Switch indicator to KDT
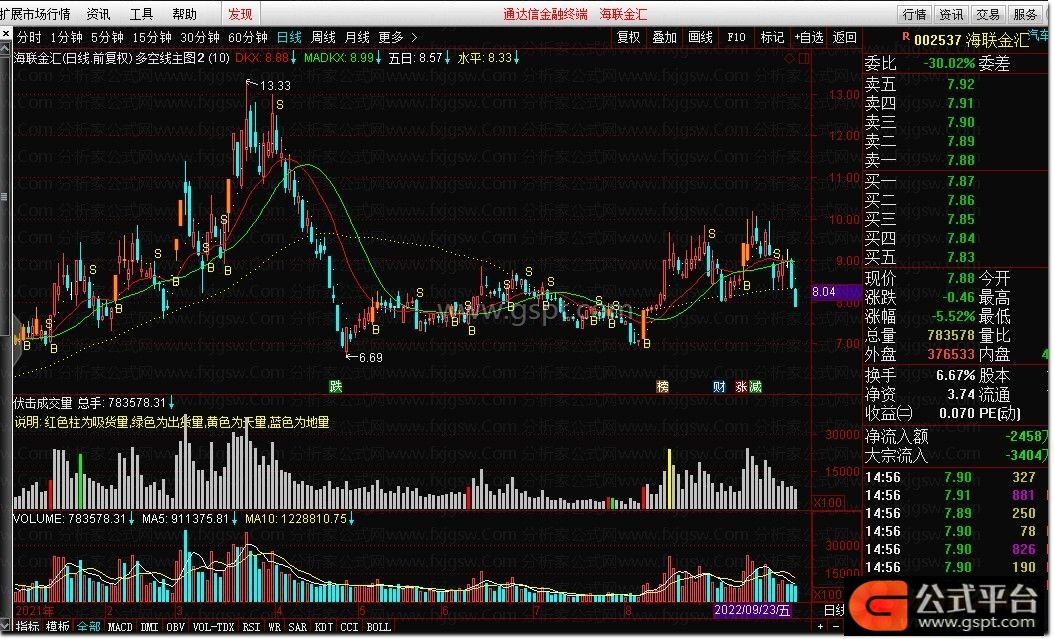 click(324, 627)
